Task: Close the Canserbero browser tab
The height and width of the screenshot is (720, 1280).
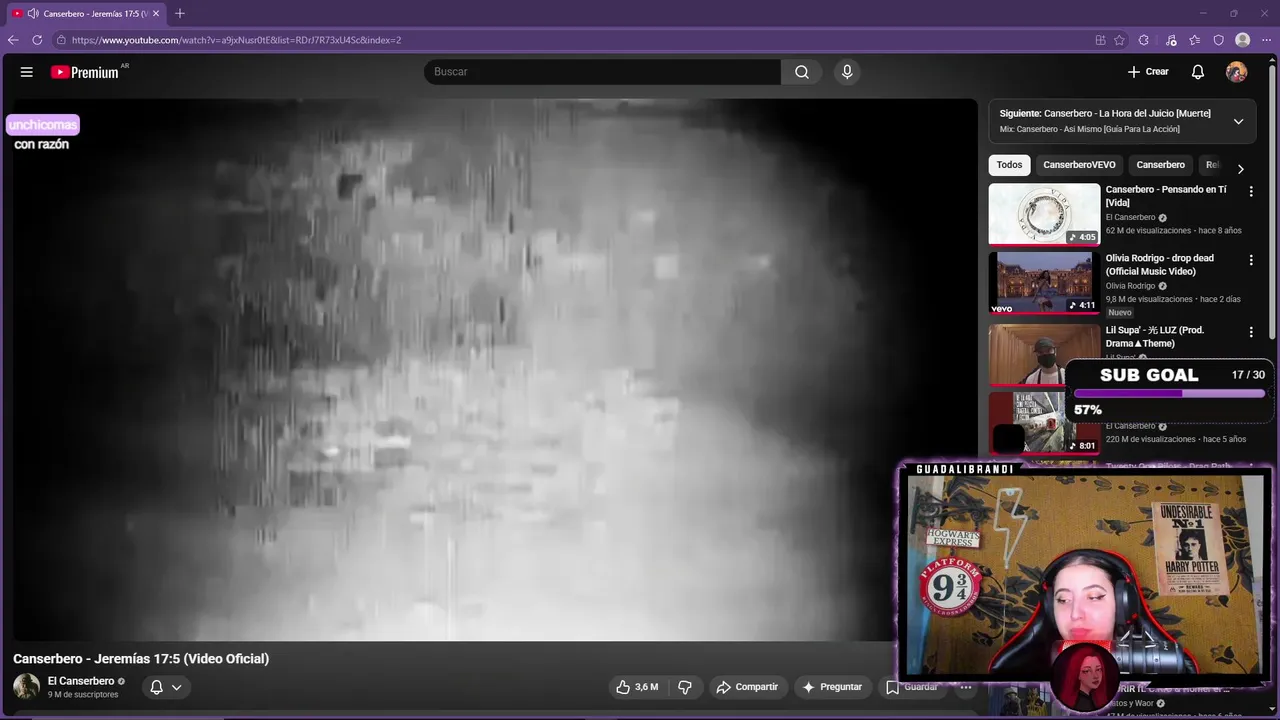Action: pos(156,14)
